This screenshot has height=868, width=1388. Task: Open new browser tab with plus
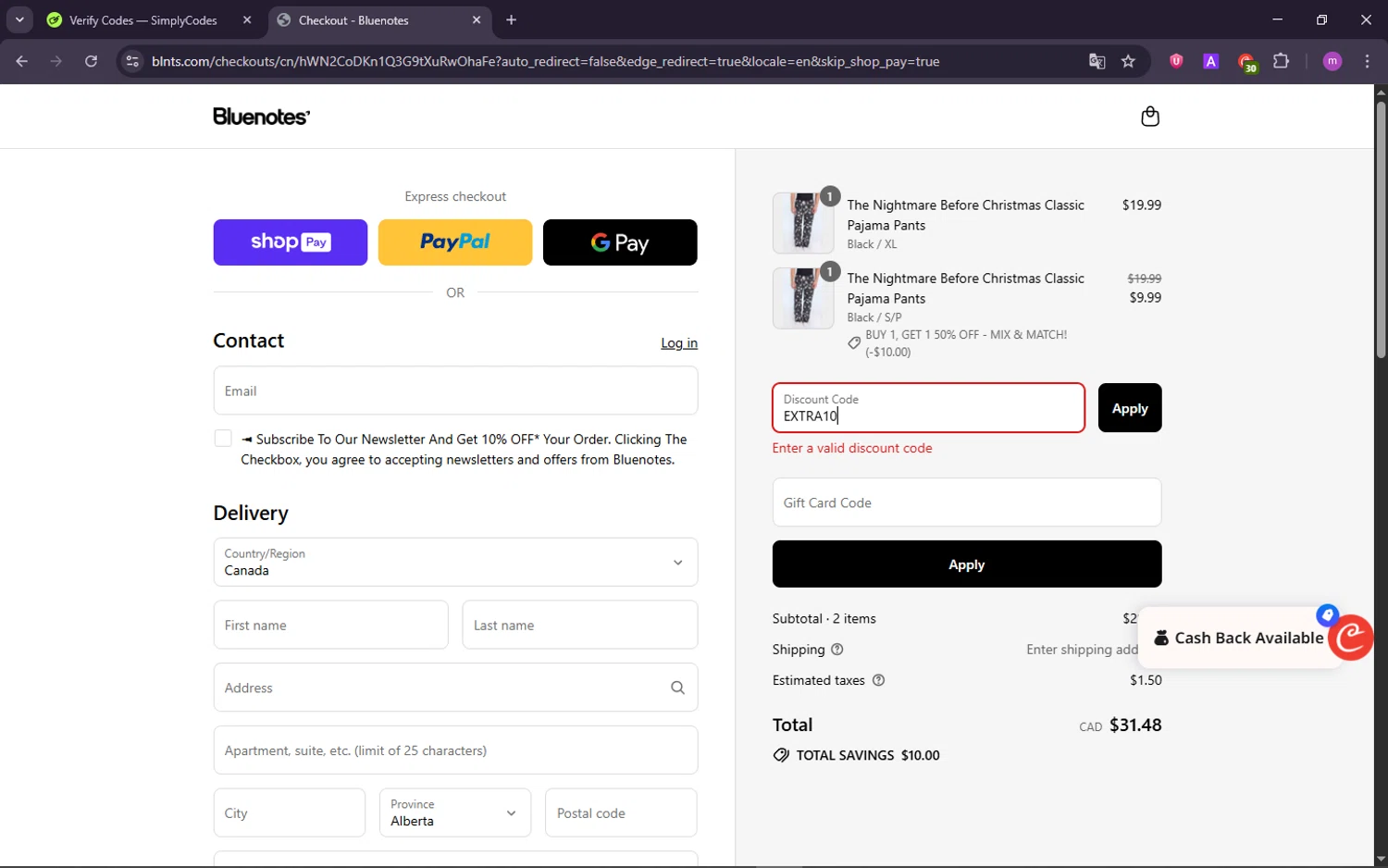point(511,19)
